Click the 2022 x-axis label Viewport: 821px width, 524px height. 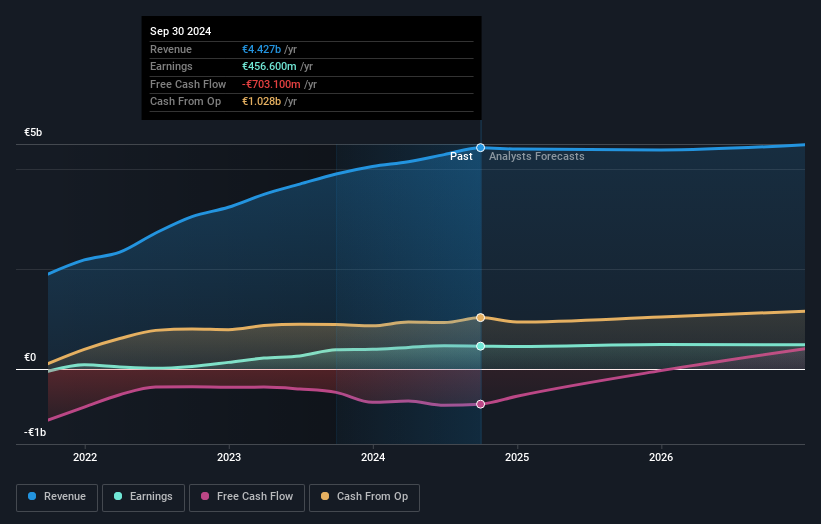tap(85, 457)
